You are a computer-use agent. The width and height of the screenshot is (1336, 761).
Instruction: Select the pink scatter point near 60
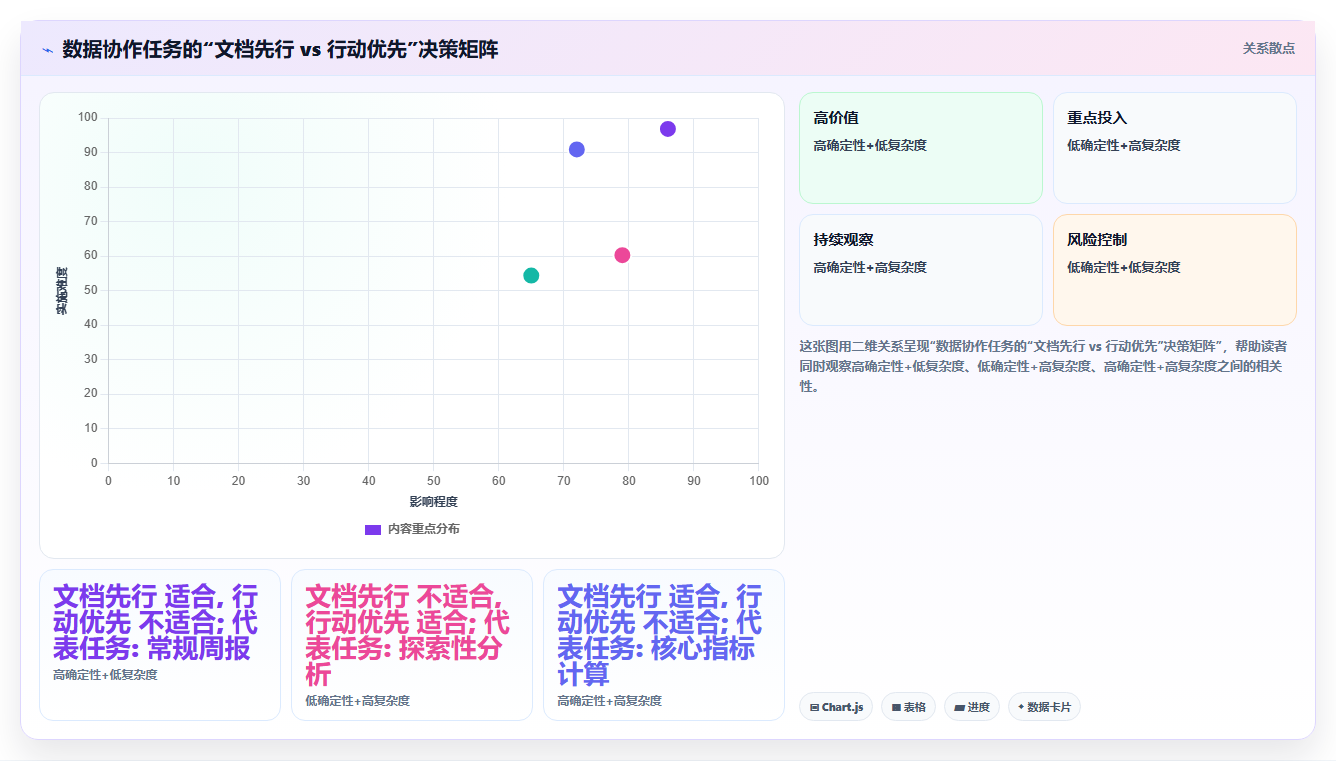(x=622, y=255)
